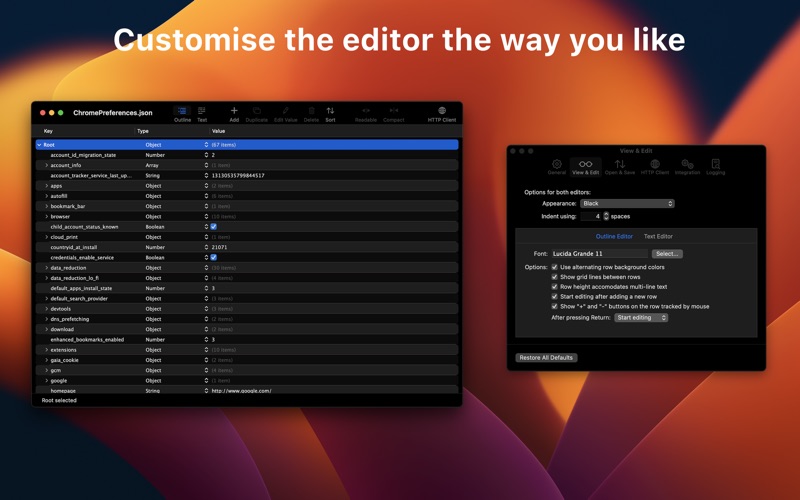Open General preferences pane
This screenshot has height=500, width=800.
pos(557,167)
